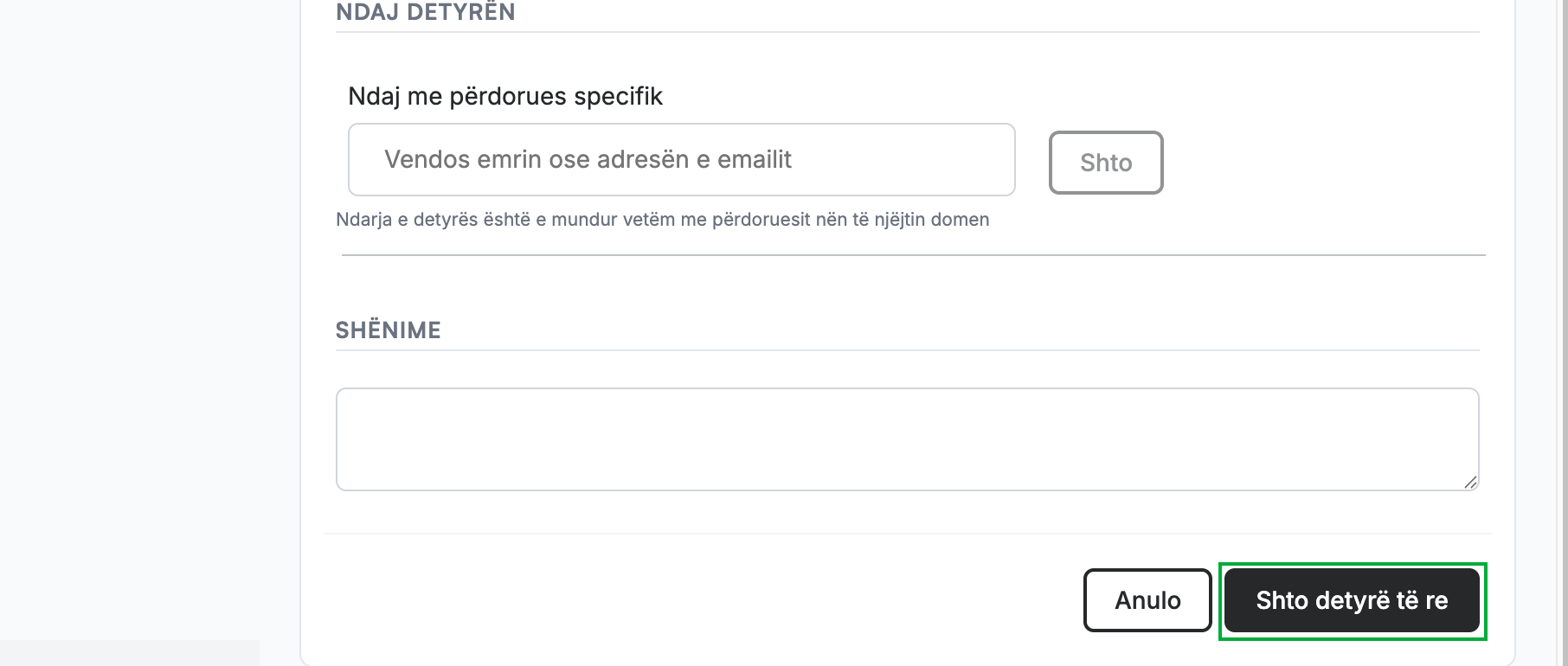Screen dimensions: 1568x666
Task: Click the underline beneath SHËNIME heading
Action: 907,350
